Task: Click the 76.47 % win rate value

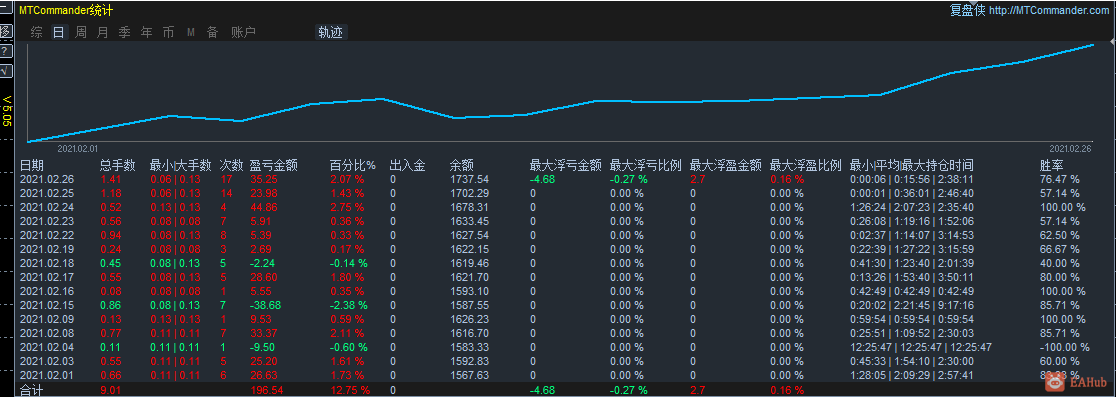Action: (1060, 179)
